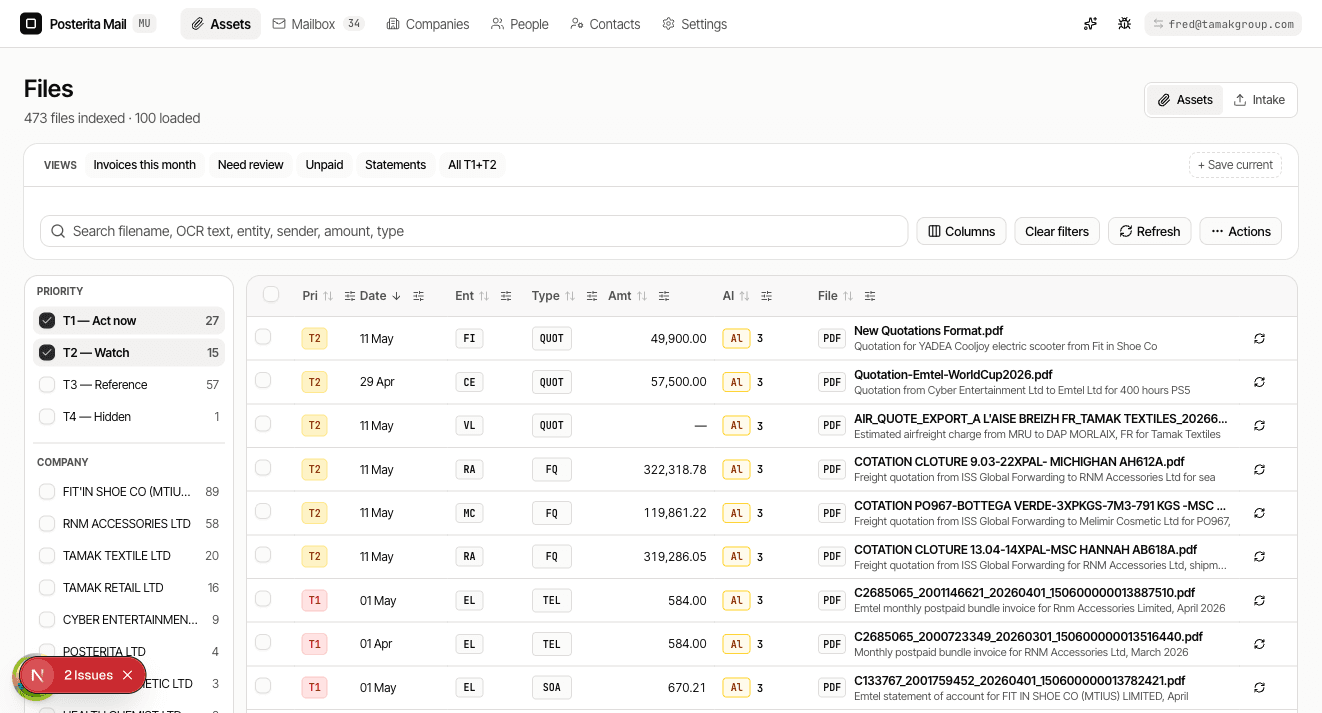Open filter icon for AI column

click(x=766, y=296)
